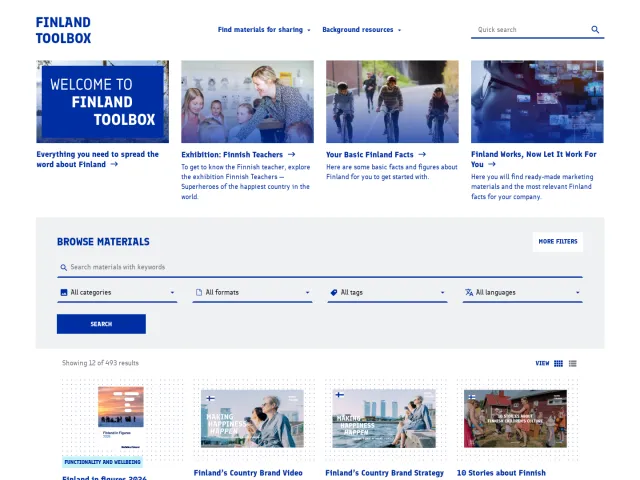
Task: Expand Background resources menu
Action: tap(362, 30)
